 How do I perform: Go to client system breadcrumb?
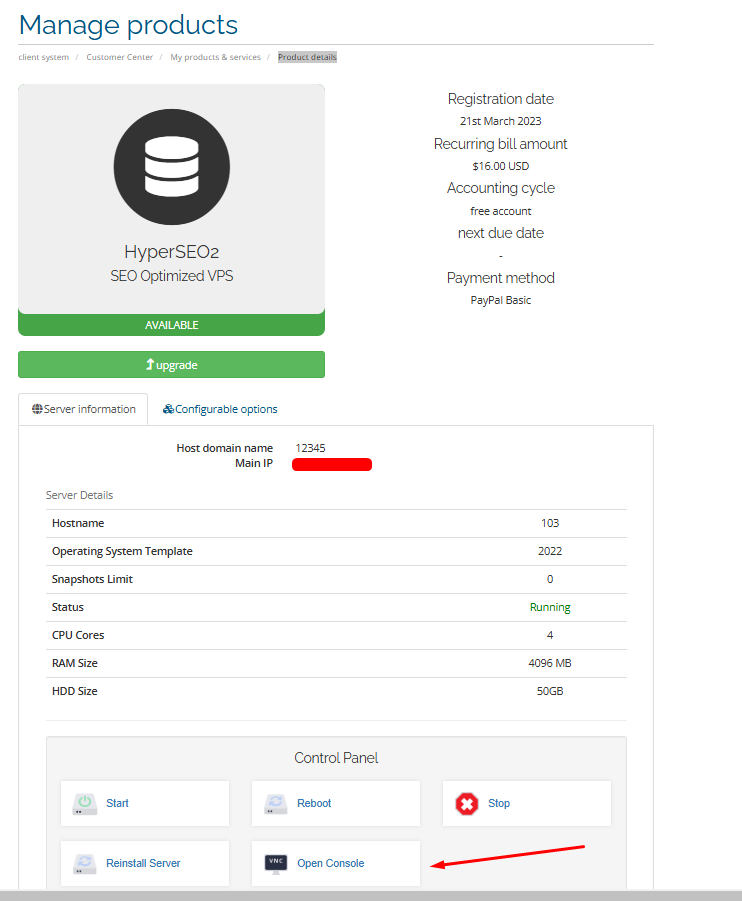click(44, 57)
